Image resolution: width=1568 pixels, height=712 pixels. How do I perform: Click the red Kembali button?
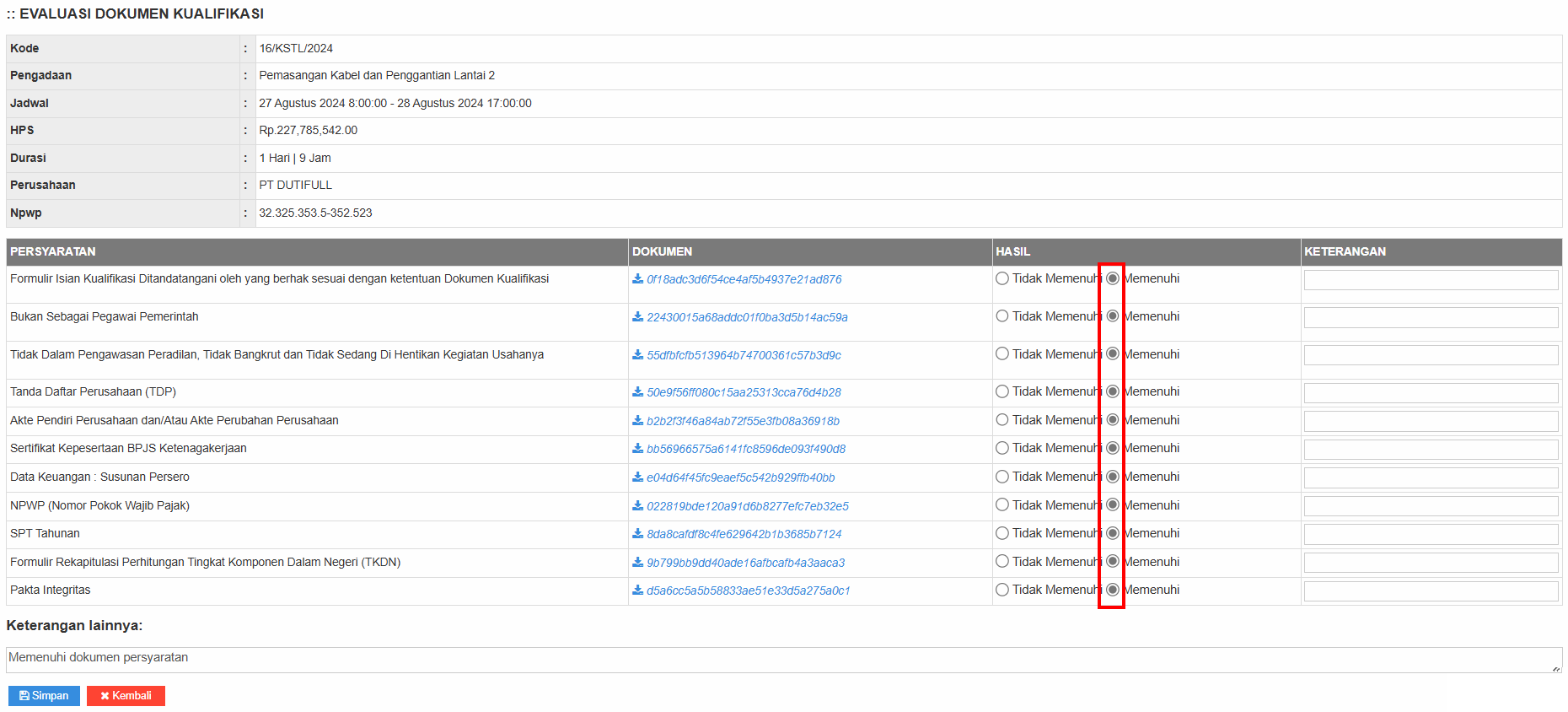[126, 696]
